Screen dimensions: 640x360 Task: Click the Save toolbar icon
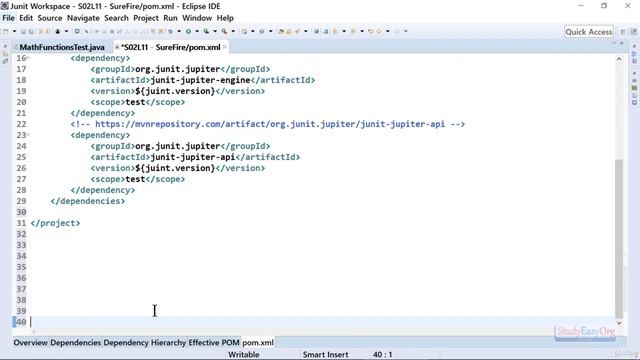(23, 31)
